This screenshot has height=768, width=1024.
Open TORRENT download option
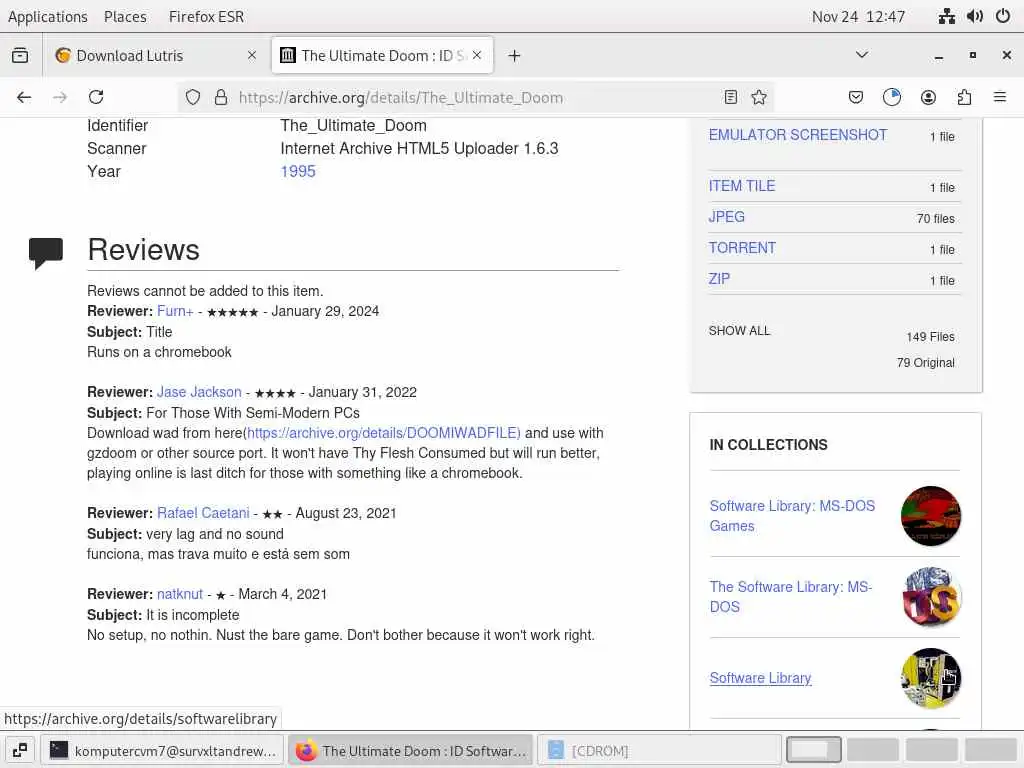742,248
